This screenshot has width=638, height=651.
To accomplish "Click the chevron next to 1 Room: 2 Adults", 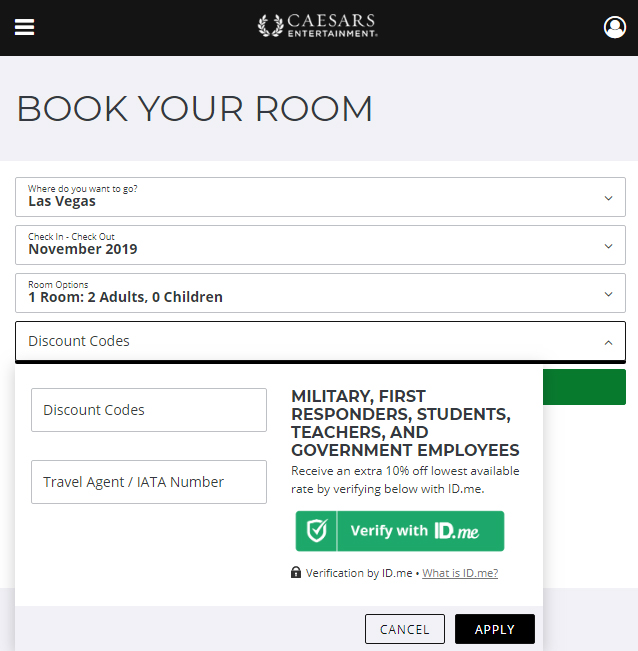I will click(608, 294).
